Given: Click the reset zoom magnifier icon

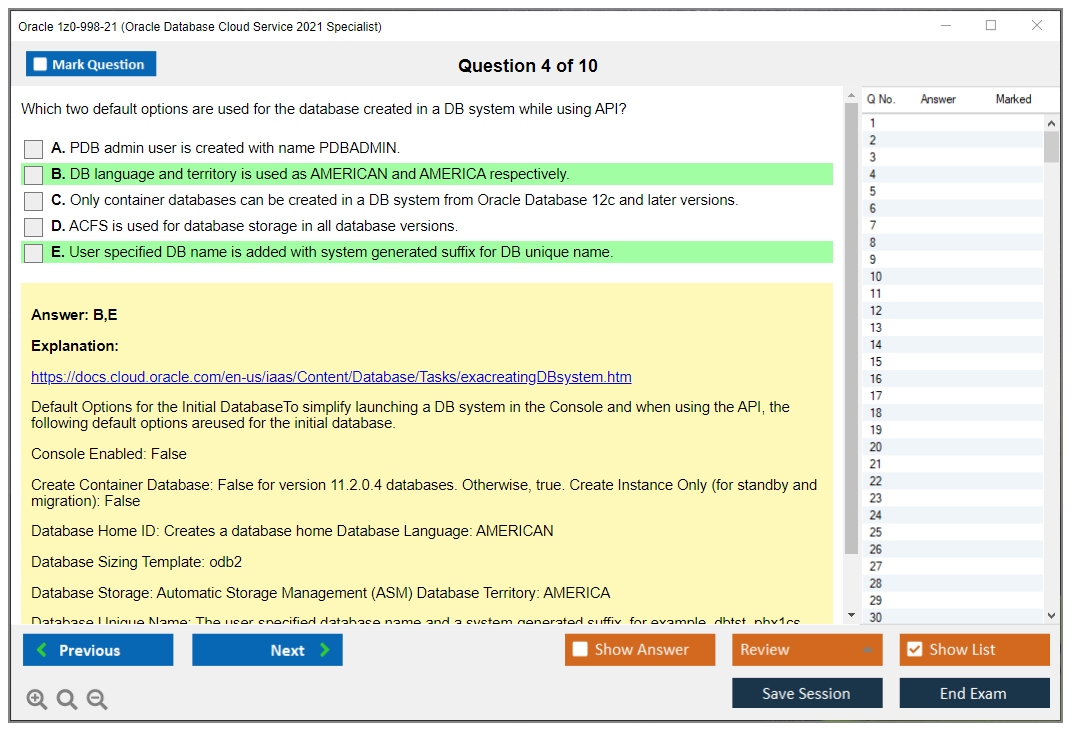Looking at the screenshot, I should pos(67,700).
